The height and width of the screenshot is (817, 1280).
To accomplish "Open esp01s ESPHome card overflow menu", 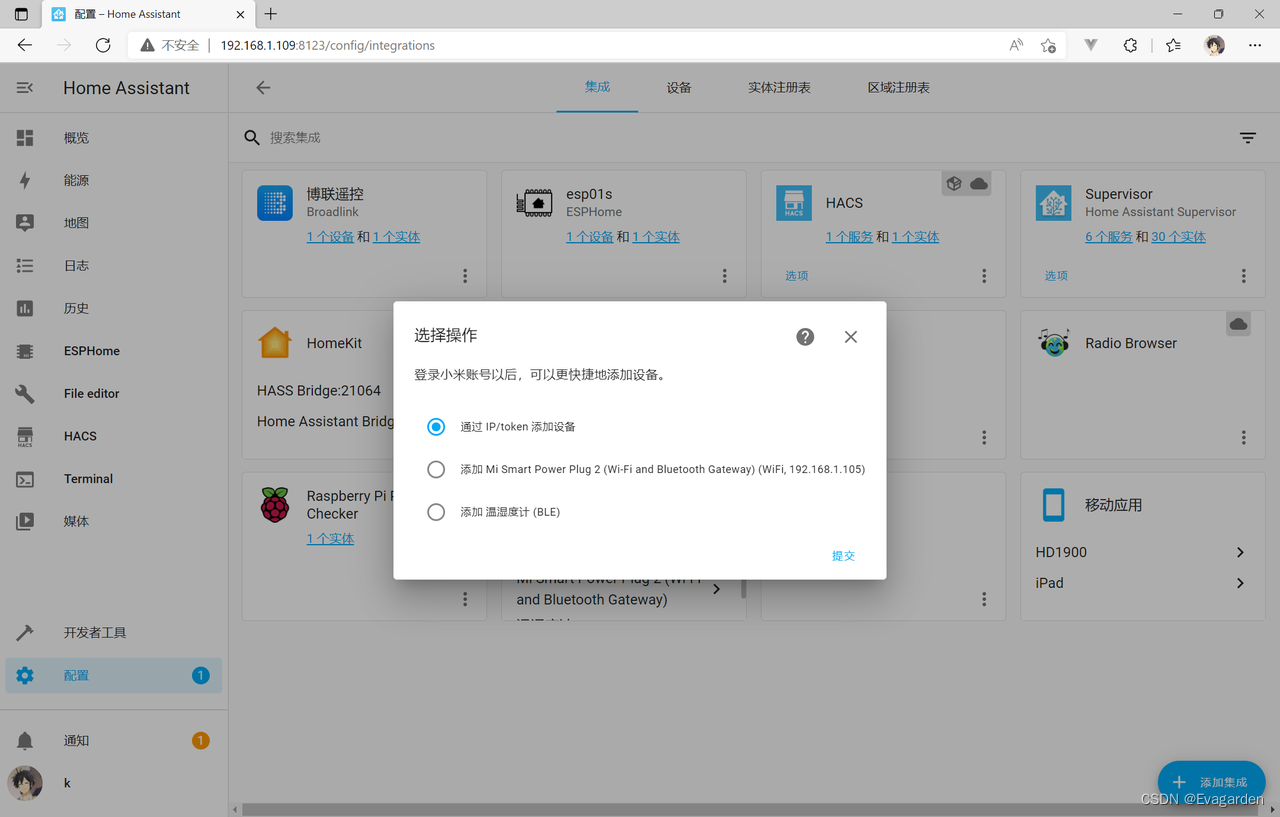I will pos(725,276).
